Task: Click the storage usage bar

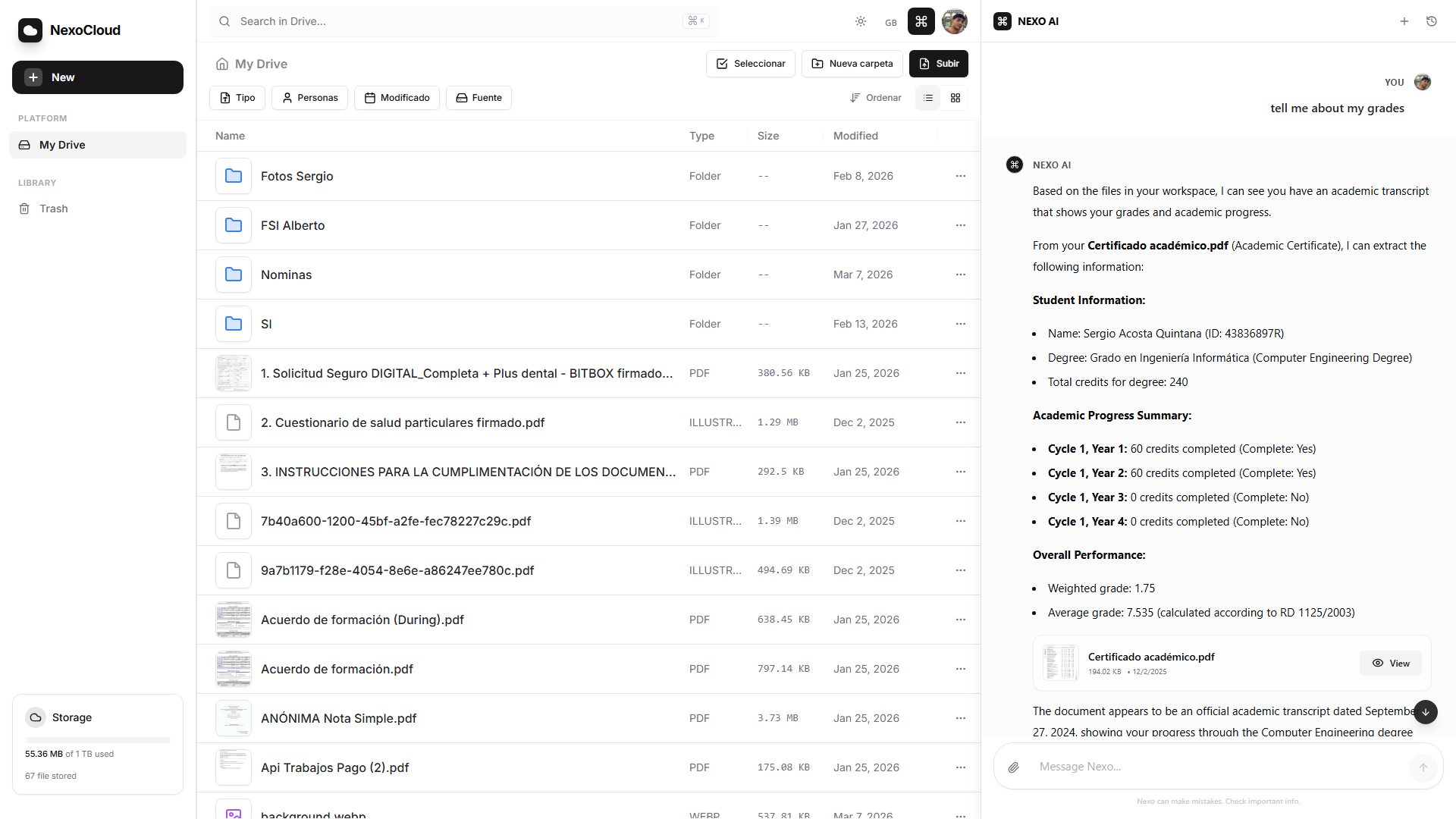Action: (97, 739)
